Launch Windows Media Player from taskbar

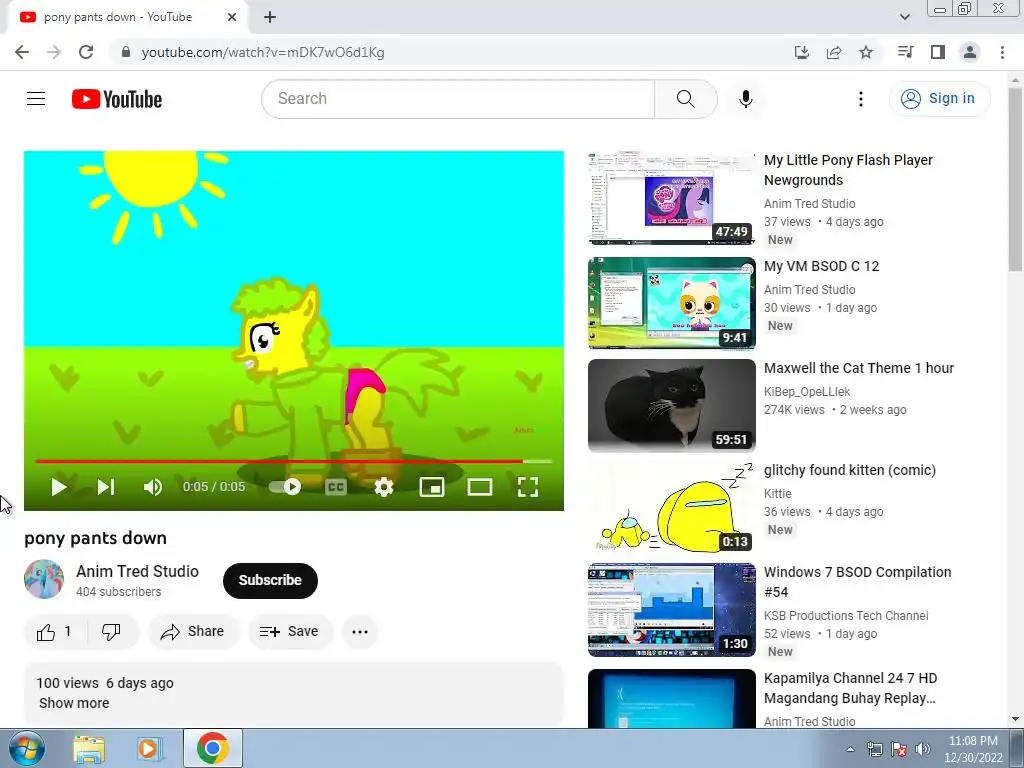coord(150,748)
